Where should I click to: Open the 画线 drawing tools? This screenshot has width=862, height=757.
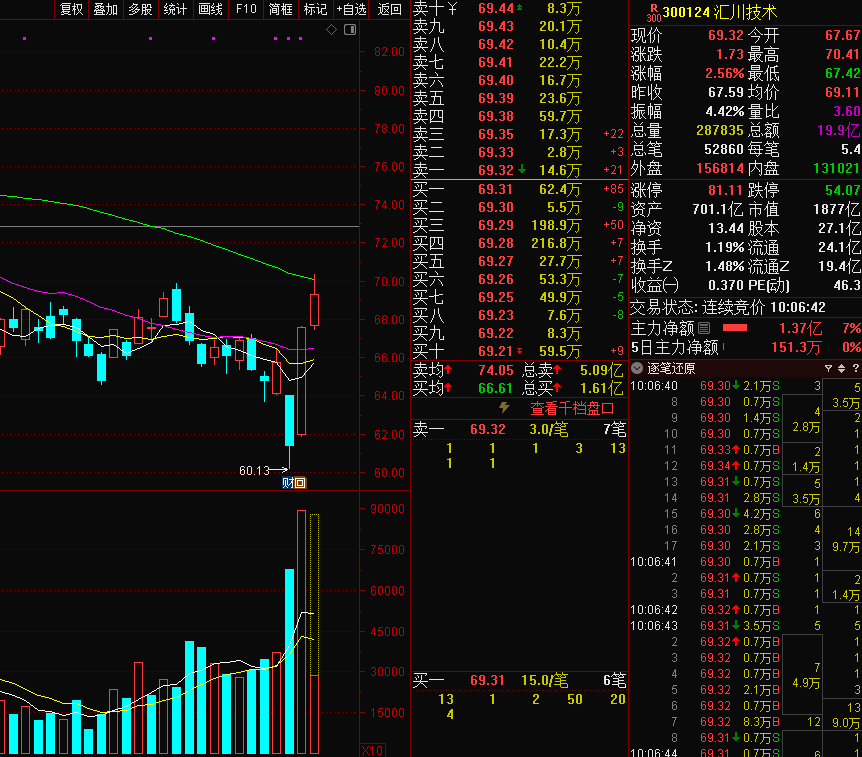tap(210, 9)
